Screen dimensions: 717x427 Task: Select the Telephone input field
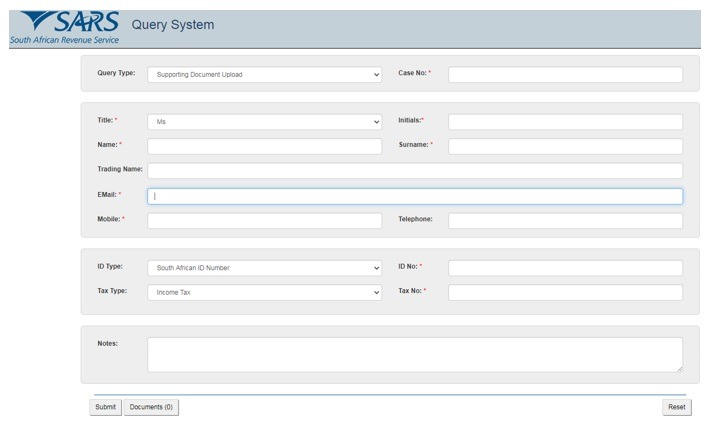[565, 220]
